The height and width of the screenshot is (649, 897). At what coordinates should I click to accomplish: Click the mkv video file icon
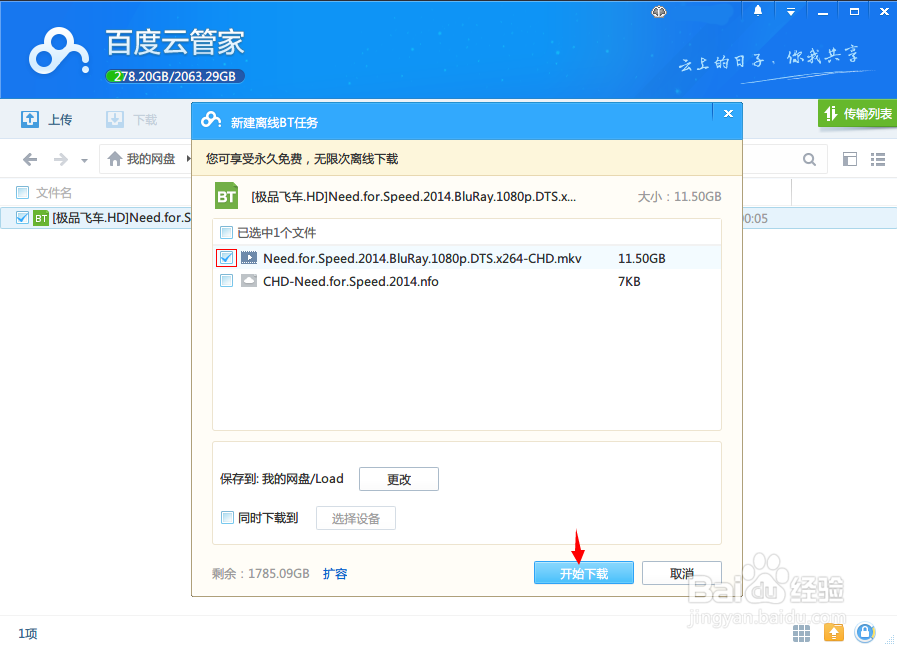click(249, 258)
